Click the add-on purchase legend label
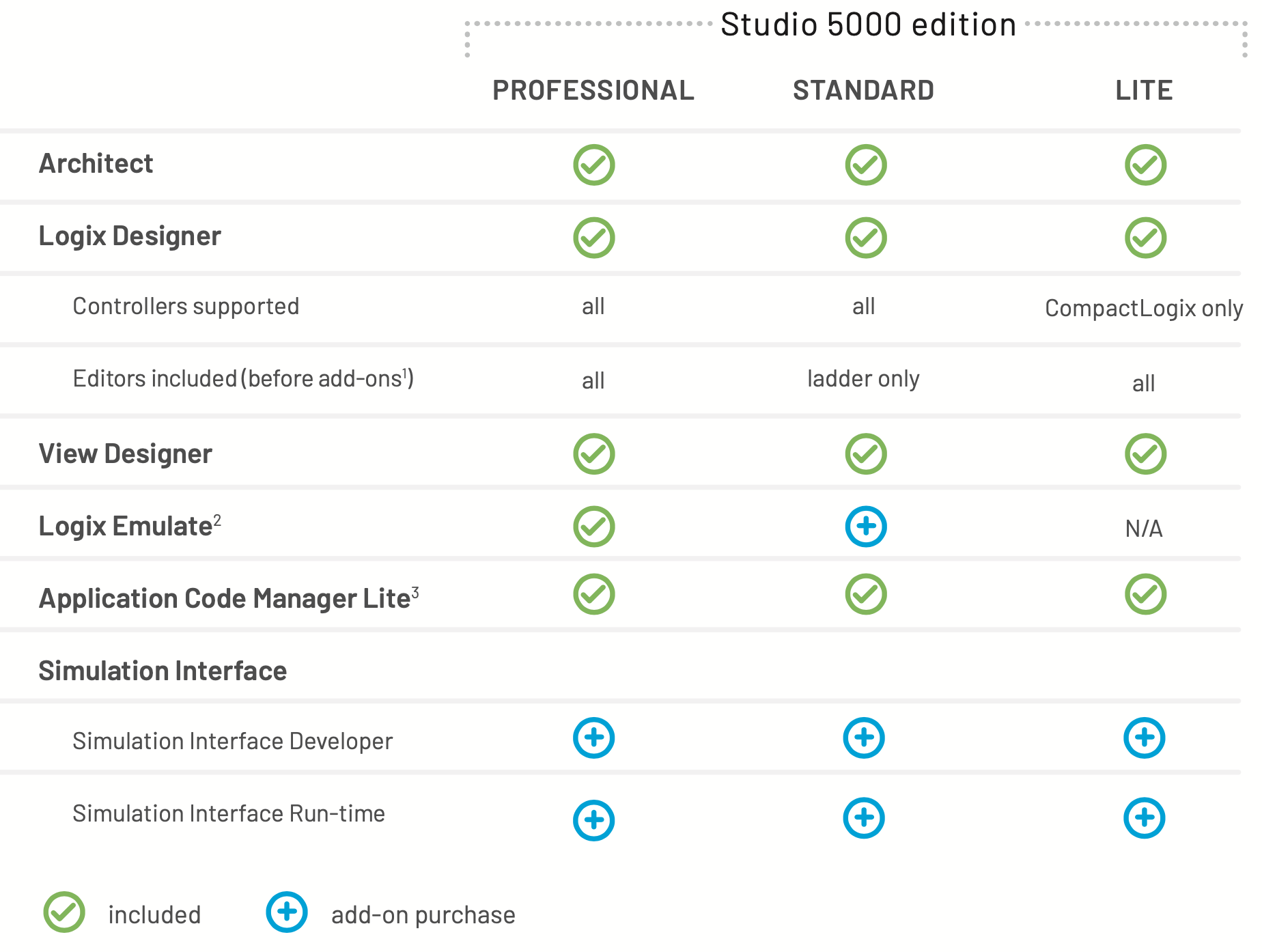The width and height of the screenshot is (1262, 952). [x=423, y=913]
